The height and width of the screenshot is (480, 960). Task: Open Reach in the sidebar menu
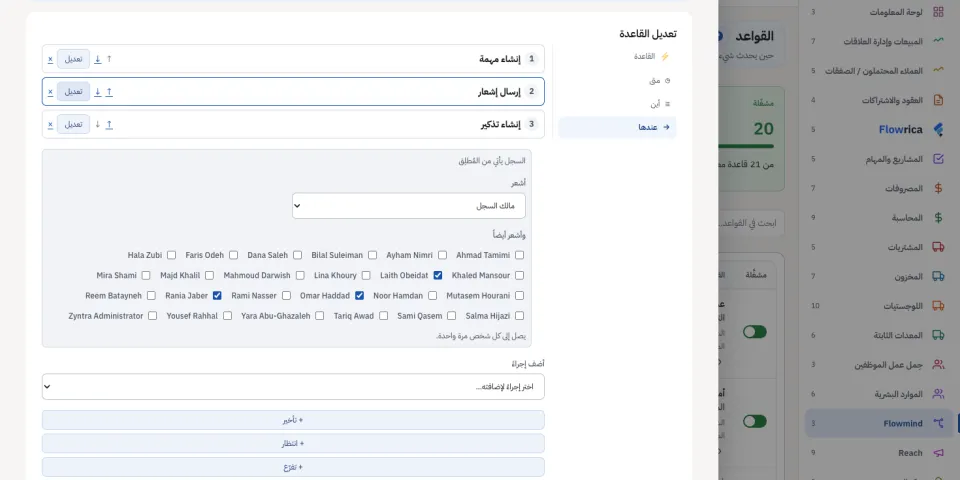tap(880, 452)
